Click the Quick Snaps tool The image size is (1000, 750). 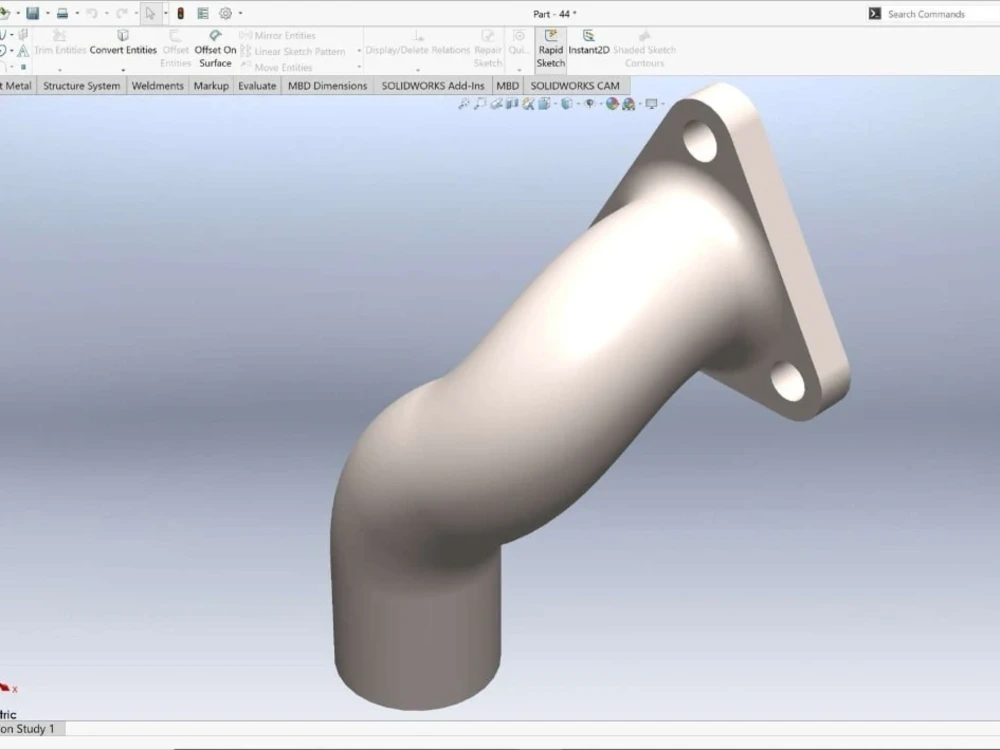point(518,43)
